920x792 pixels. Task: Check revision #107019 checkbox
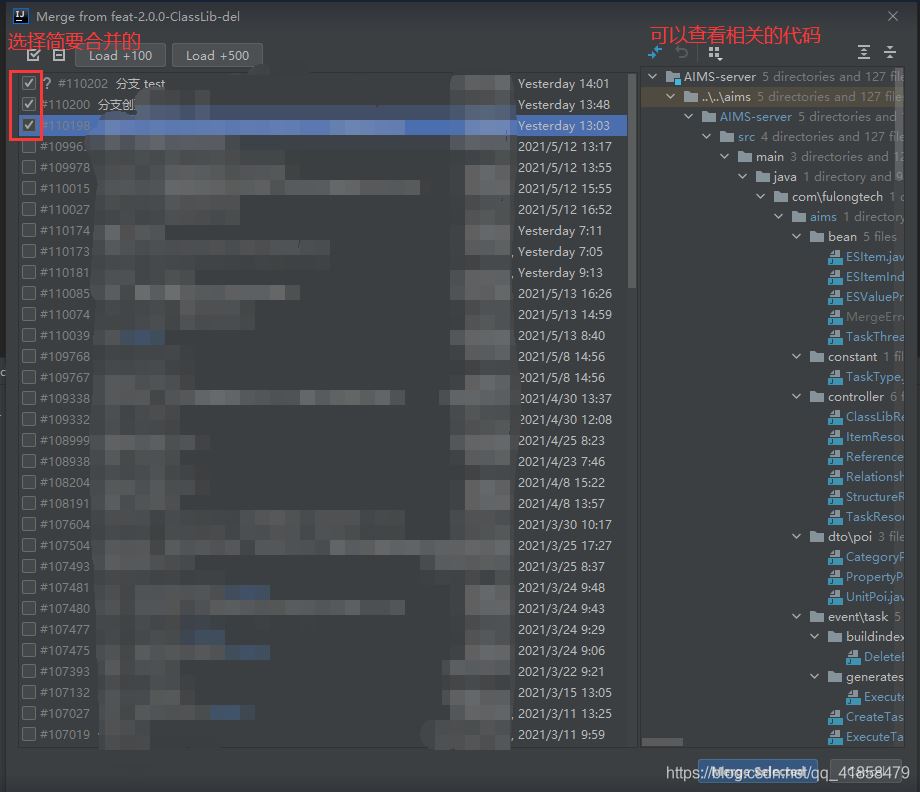(x=29, y=734)
